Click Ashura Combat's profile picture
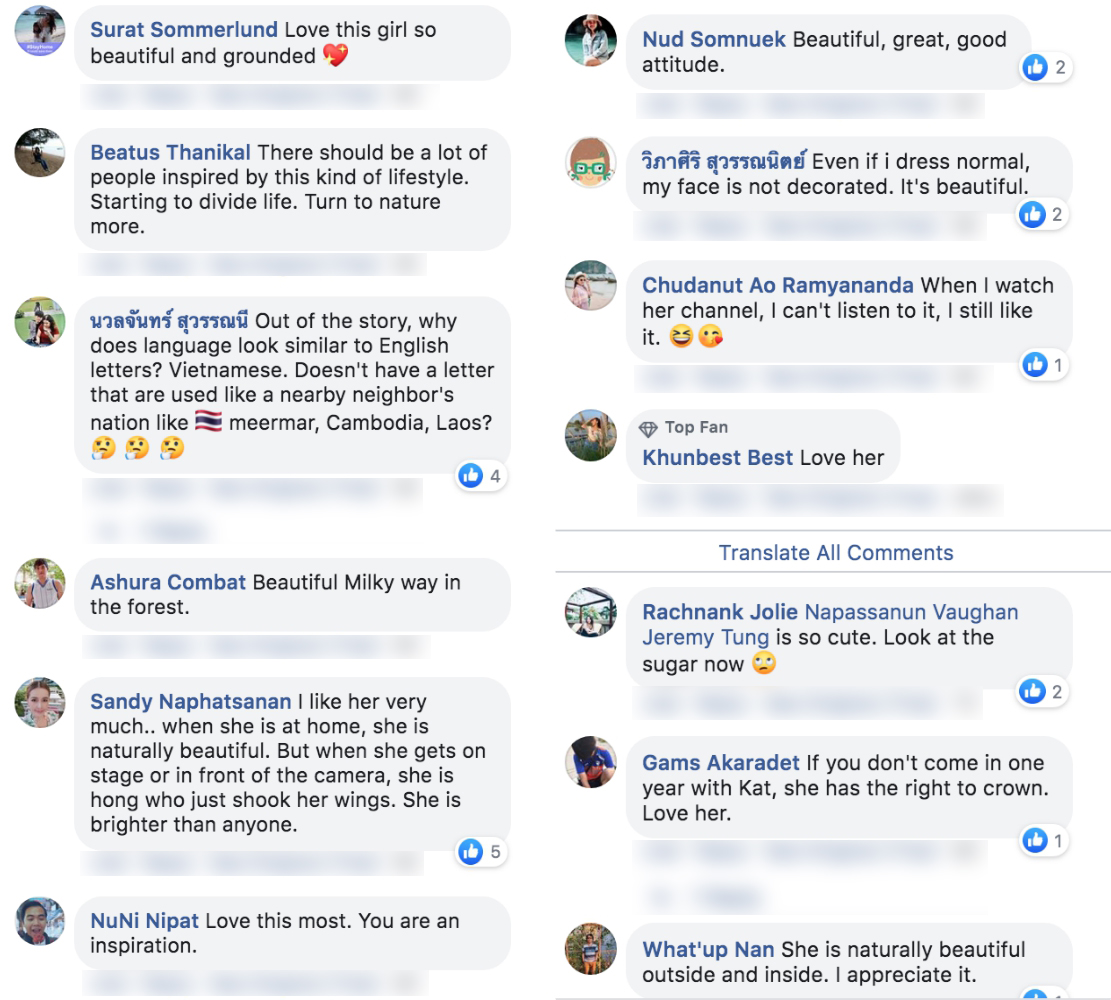Image resolution: width=1111 pixels, height=1000 pixels. pyautogui.click(x=40, y=584)
